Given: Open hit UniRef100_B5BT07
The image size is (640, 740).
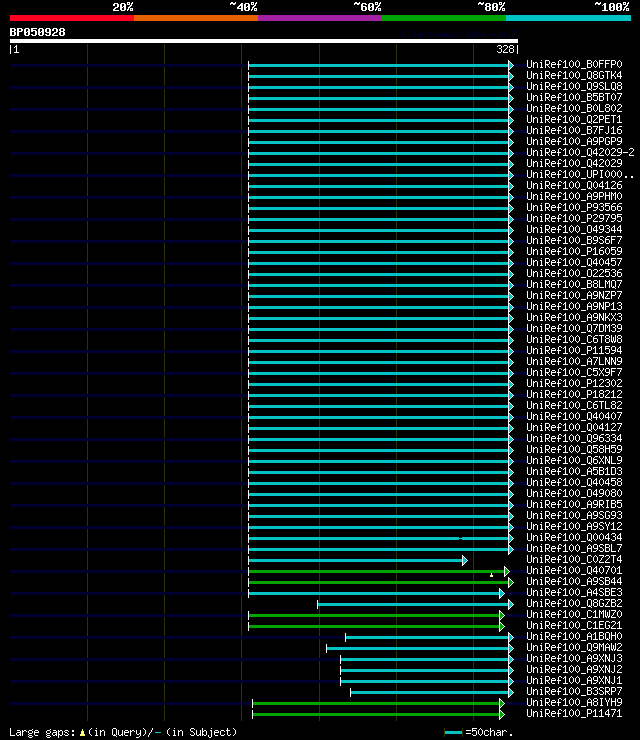Looking at the screenshot, I should click(x=574, y=97).
